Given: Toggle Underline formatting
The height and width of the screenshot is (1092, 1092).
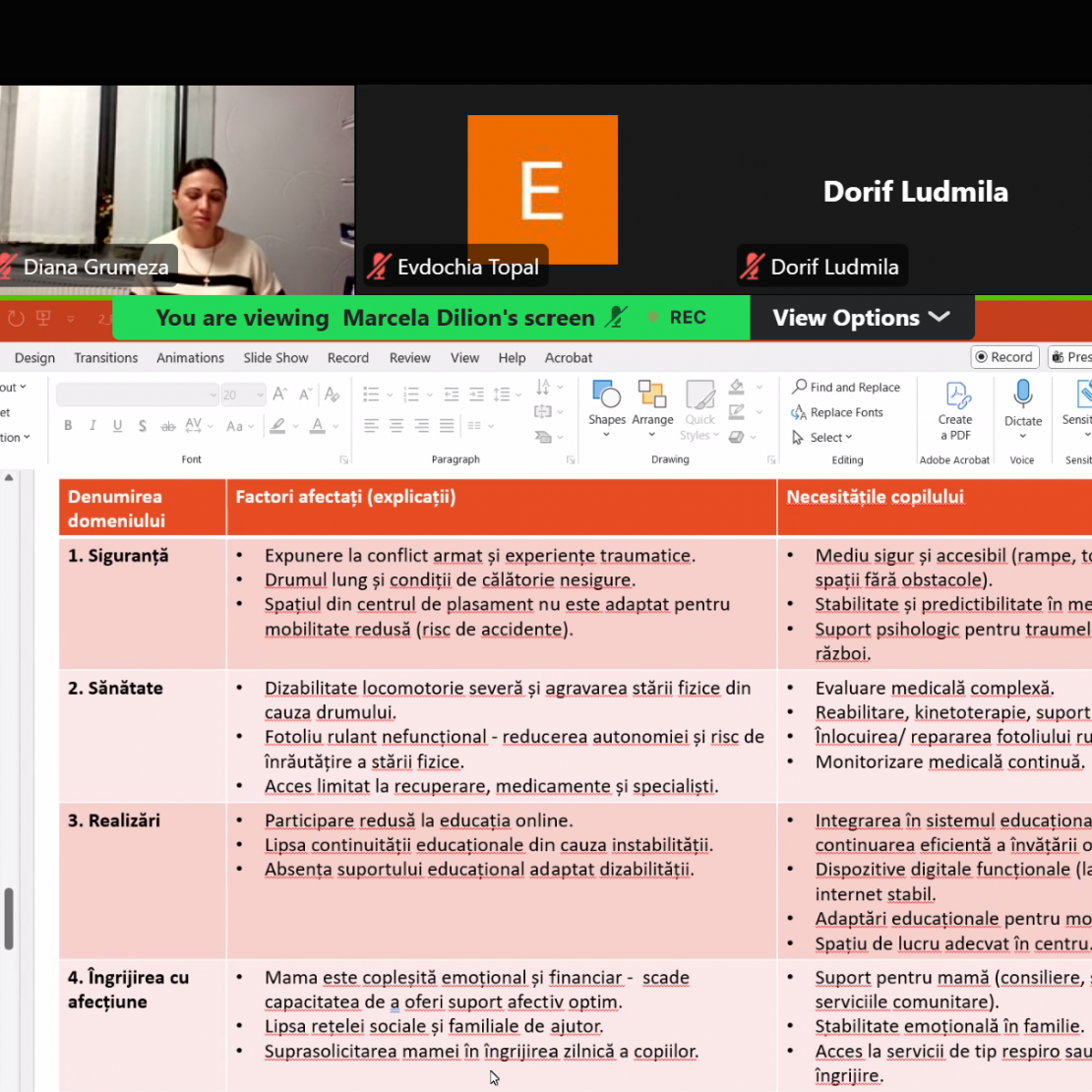Looking at the screenshot, I should (117, 426).
